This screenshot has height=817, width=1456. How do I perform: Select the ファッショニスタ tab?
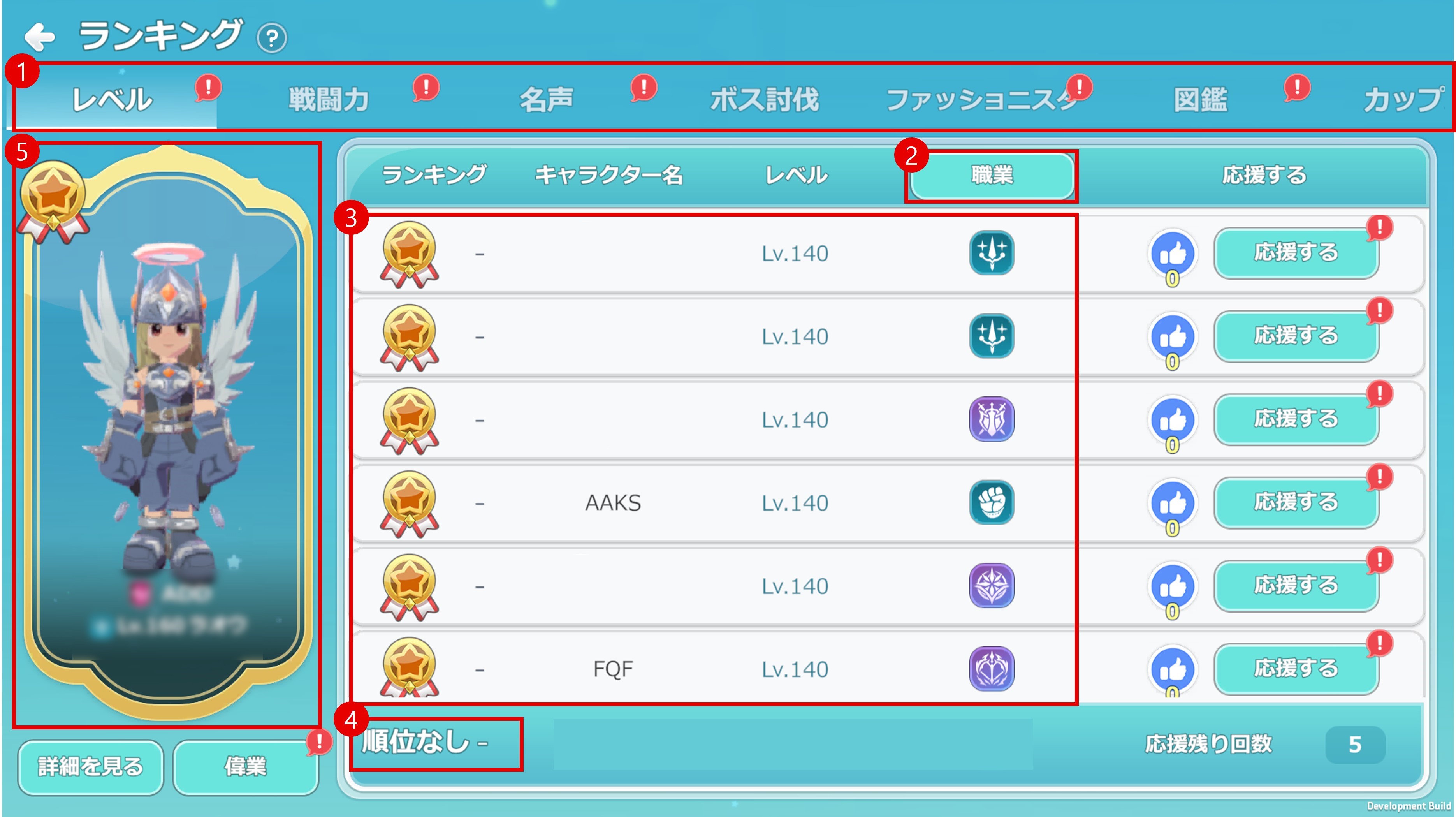tap(982, 100)
